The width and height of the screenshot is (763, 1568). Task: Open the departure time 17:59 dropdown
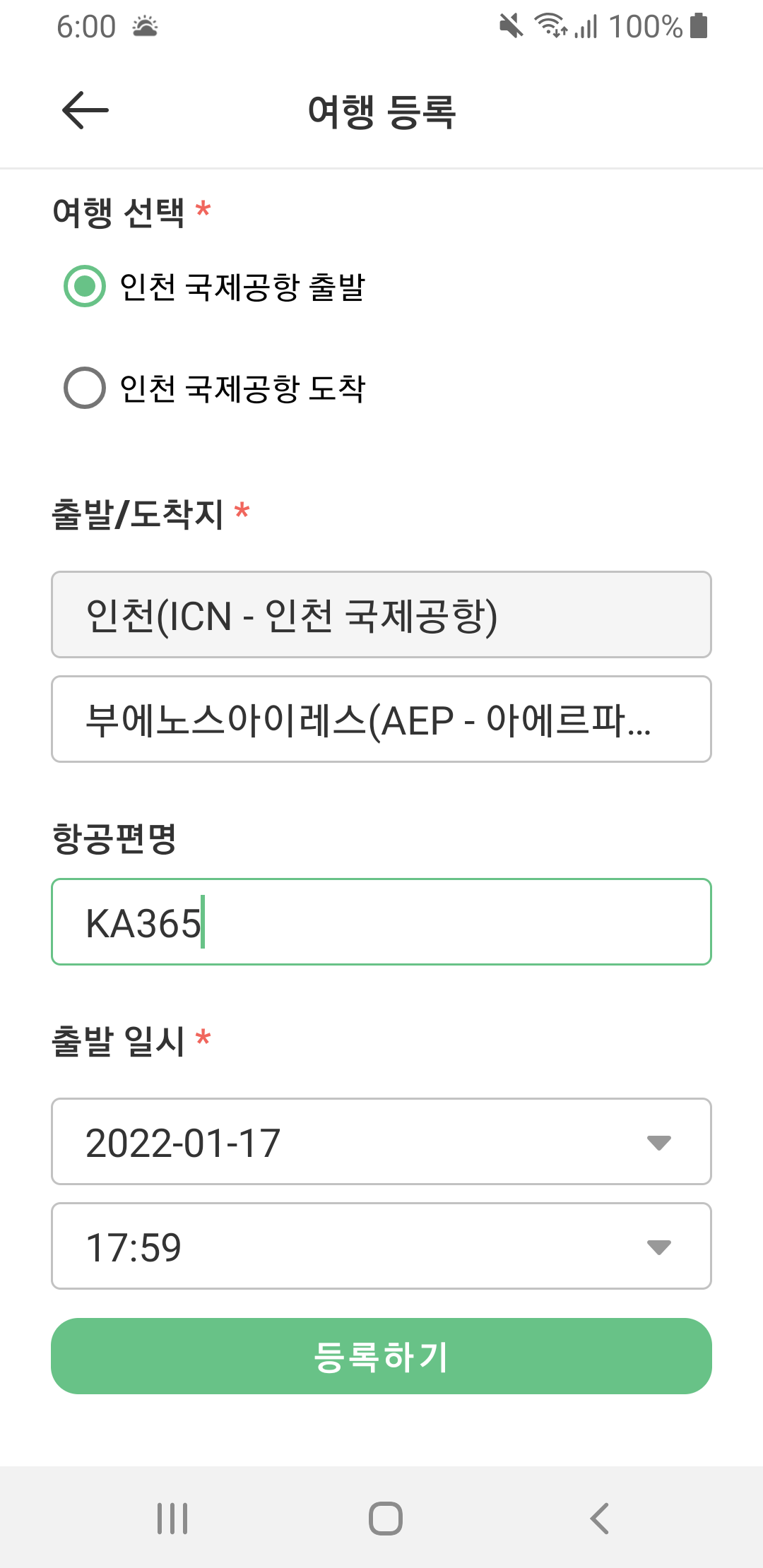click(x=381, y=1245)
